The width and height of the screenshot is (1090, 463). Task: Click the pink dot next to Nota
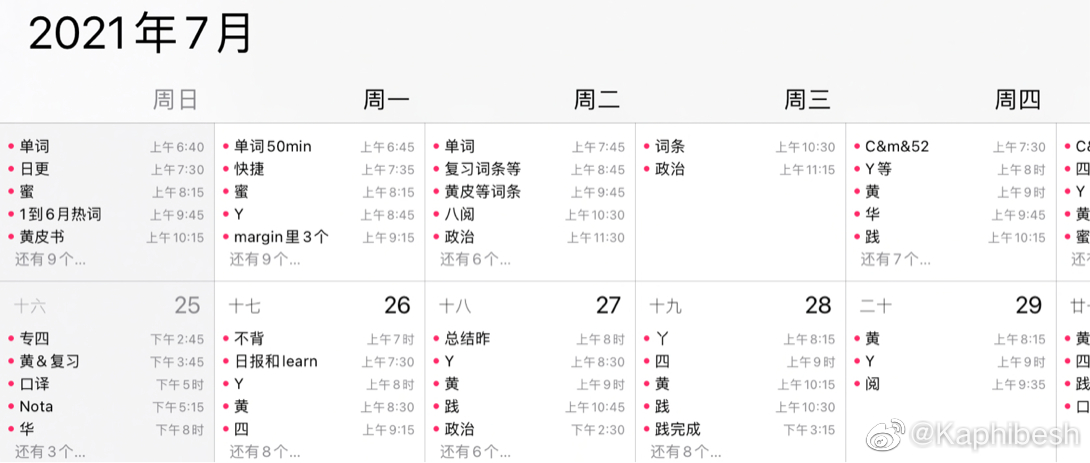point(11,407)
